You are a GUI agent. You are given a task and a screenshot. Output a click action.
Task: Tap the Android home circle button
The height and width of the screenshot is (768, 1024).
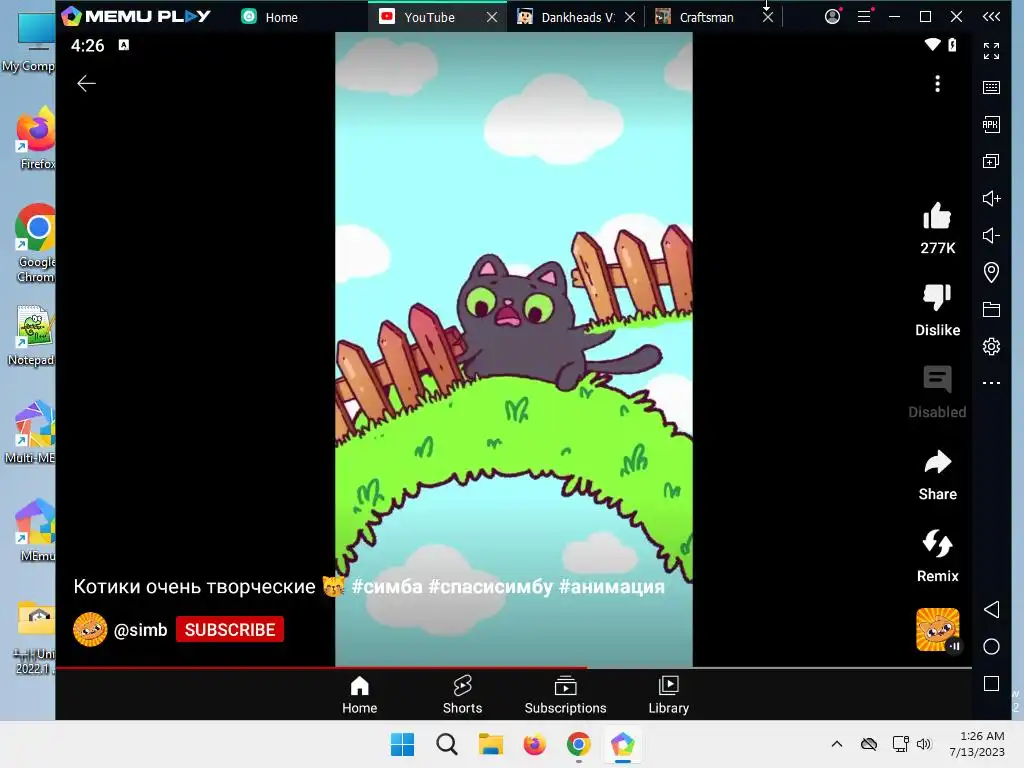pyautogui.click(x=991, y=647)
